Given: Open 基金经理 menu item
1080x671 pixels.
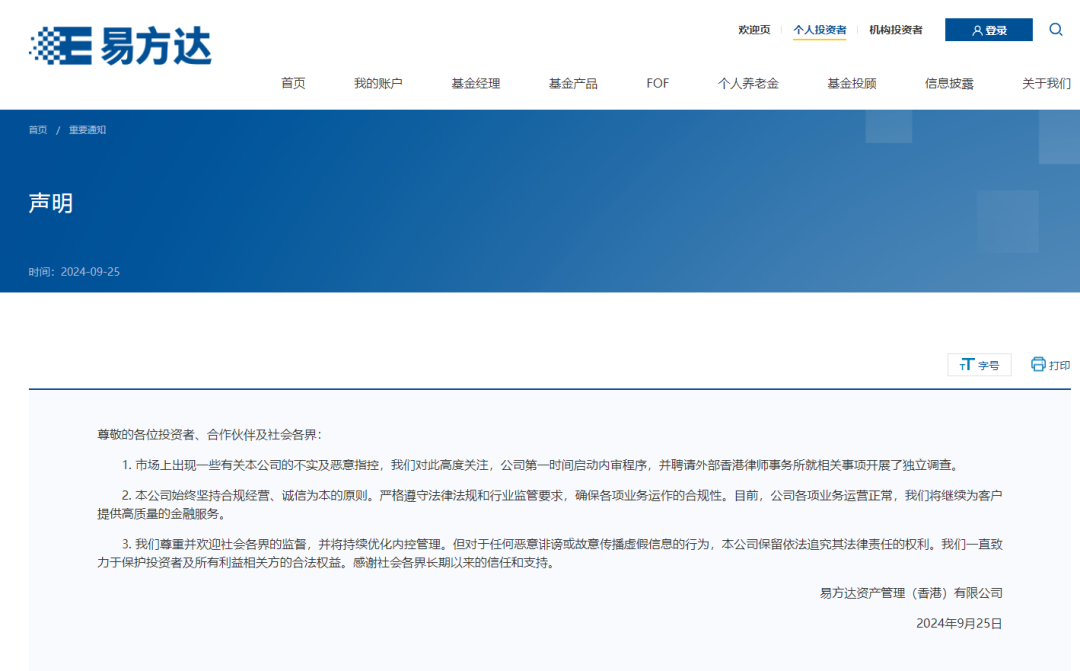Looking at the screenshot, I should 475,83.
